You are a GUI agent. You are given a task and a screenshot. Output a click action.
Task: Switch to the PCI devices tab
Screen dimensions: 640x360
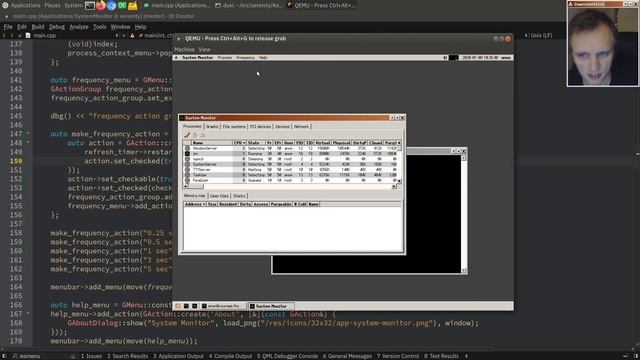[x=260, y=127]
